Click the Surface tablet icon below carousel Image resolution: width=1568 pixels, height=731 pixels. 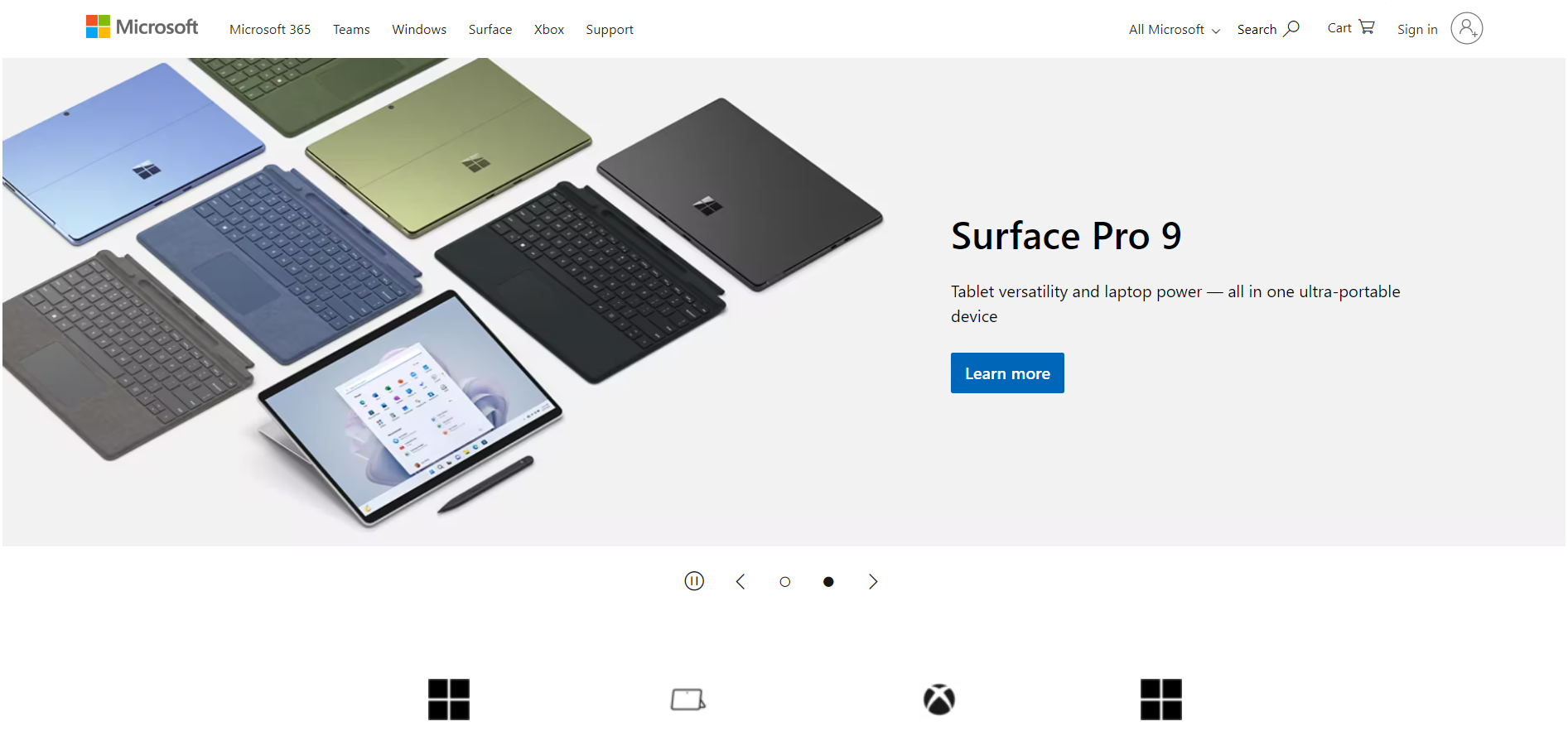pos(688,700)
